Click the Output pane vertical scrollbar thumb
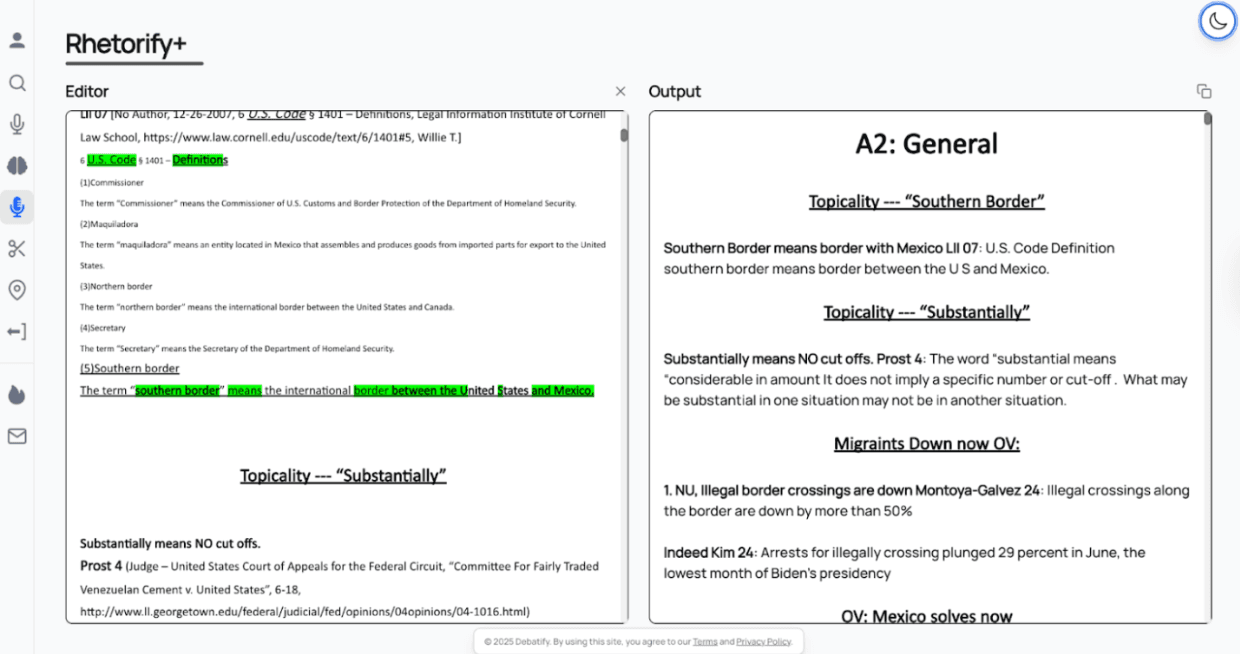The width and height of the screenshot is (1240, 658). [1207, 120]
